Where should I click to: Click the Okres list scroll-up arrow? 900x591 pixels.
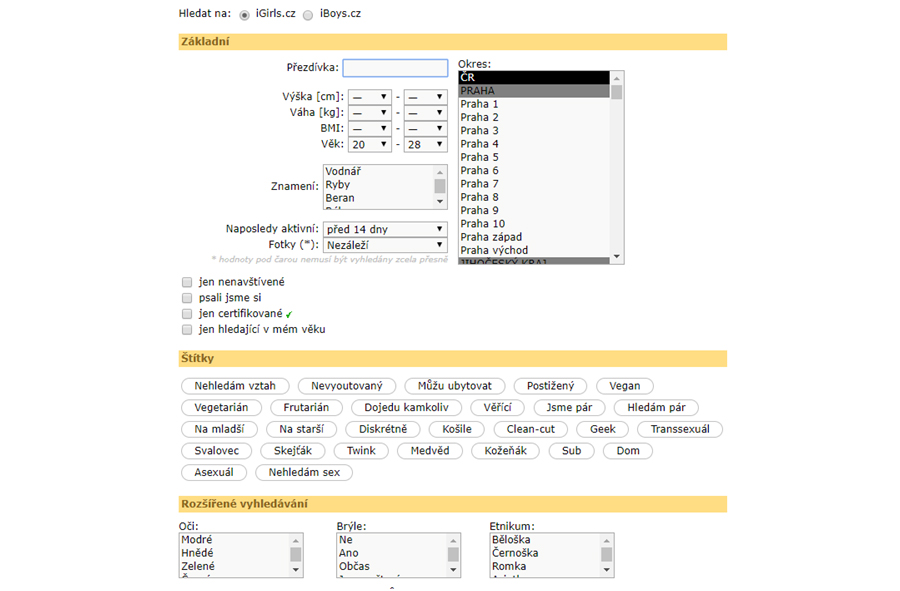617,78
